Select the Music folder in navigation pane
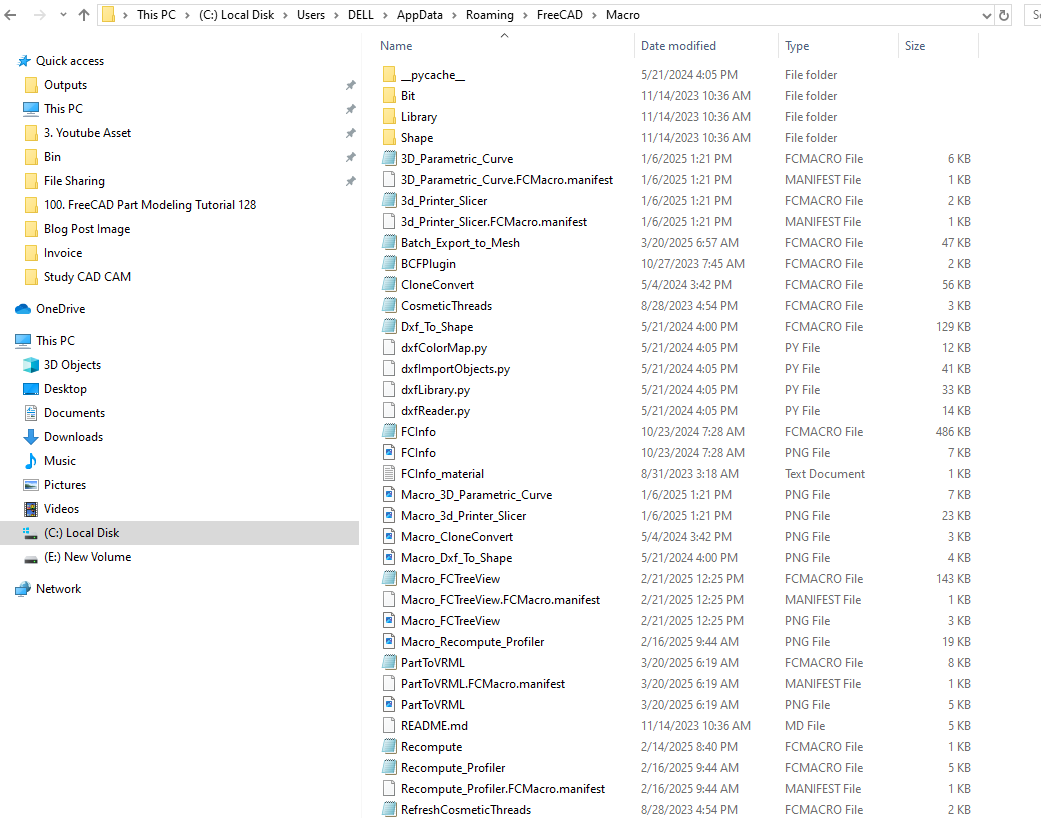 coord(59,461)
